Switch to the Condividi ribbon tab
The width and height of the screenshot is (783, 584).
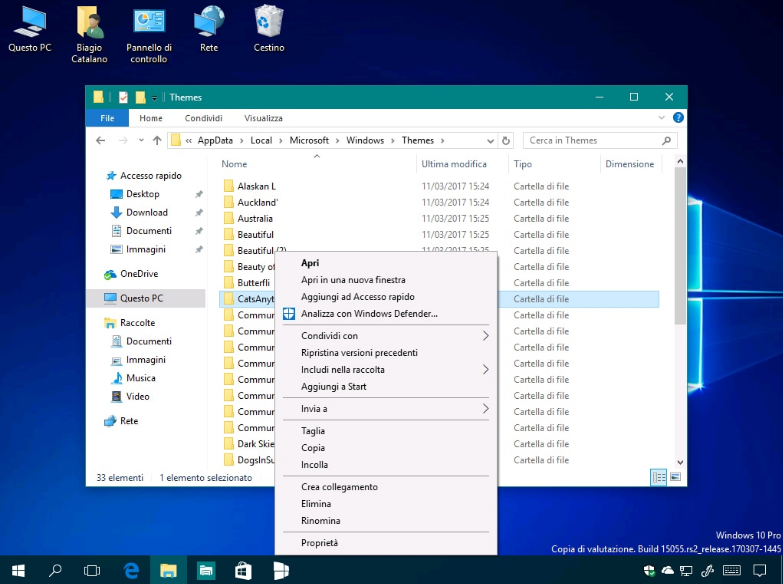pyautogui.click(x=203, y=118)
